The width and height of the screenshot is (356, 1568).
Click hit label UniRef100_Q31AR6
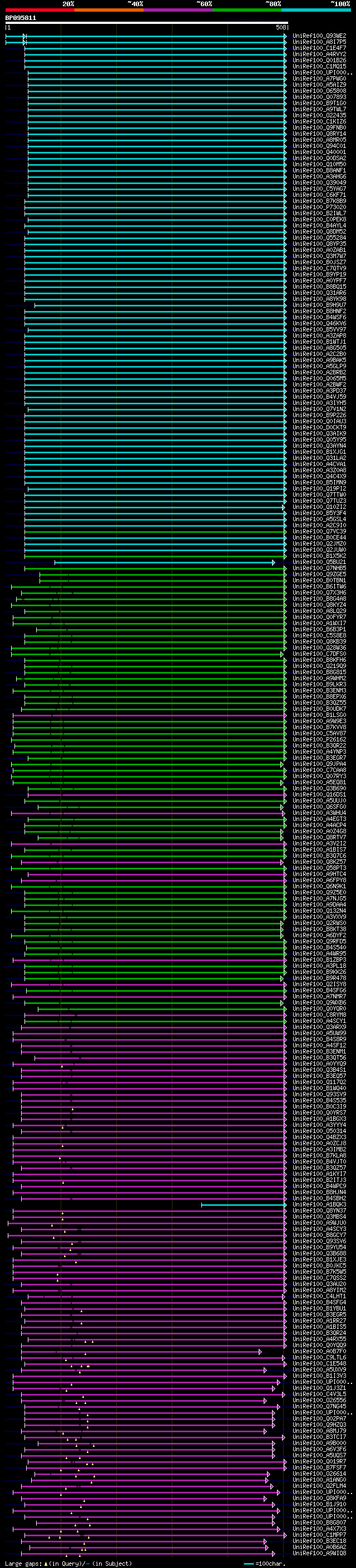tap(319, 293)
